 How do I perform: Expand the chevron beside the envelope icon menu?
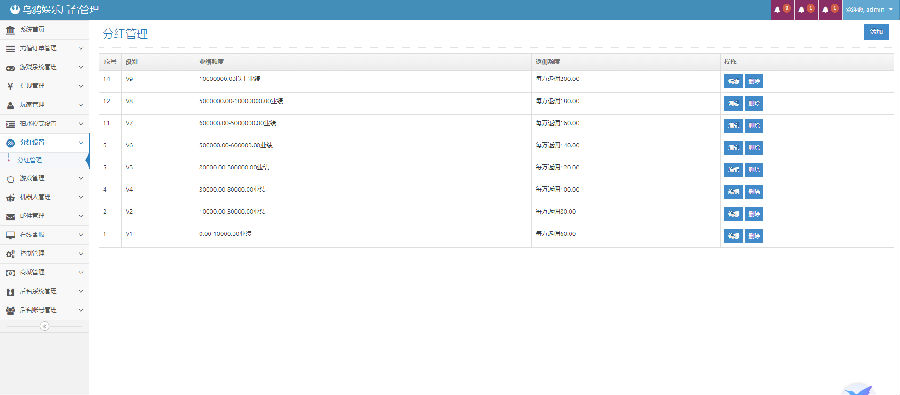(x=81, y=216)
